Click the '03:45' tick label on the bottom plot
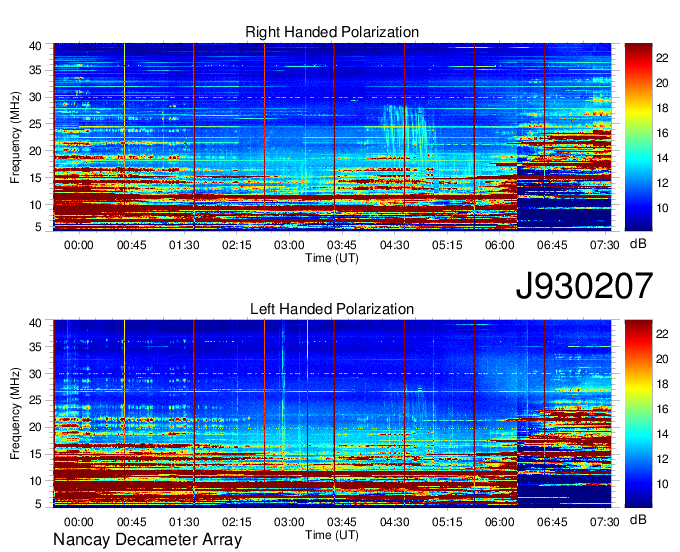The height and width of the screenshot is (552, 680). click(342, 522)
